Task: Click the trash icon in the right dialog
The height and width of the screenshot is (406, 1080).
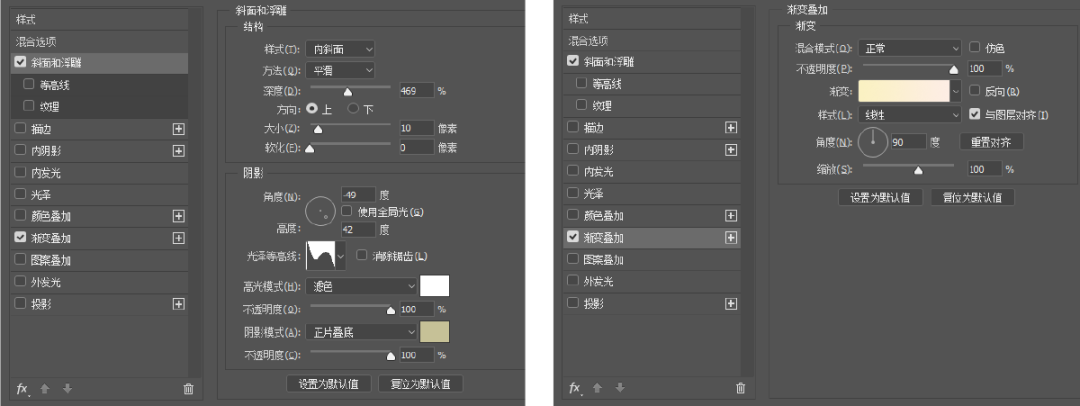Action: click(740, 388)
